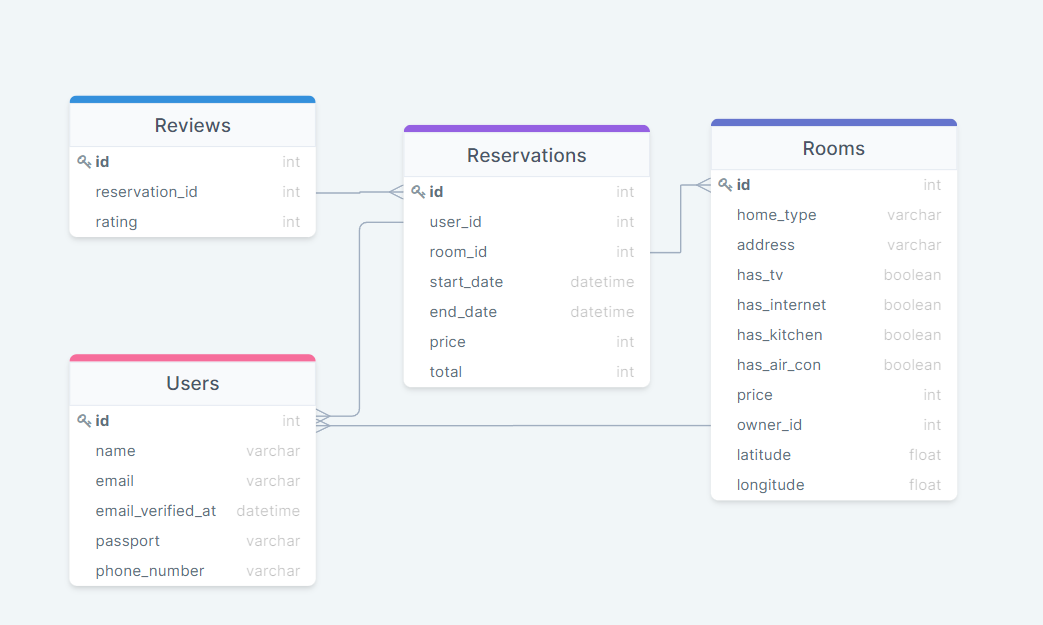The image size is (1043, 625).
Task: Select the Users table title
Action: pos(192,383)
